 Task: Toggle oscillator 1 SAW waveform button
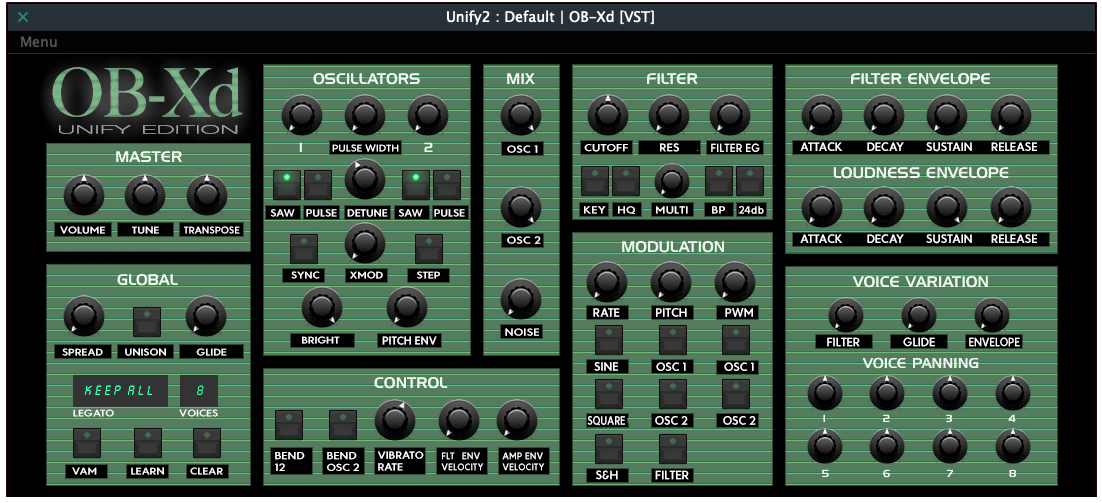point(287,185)
